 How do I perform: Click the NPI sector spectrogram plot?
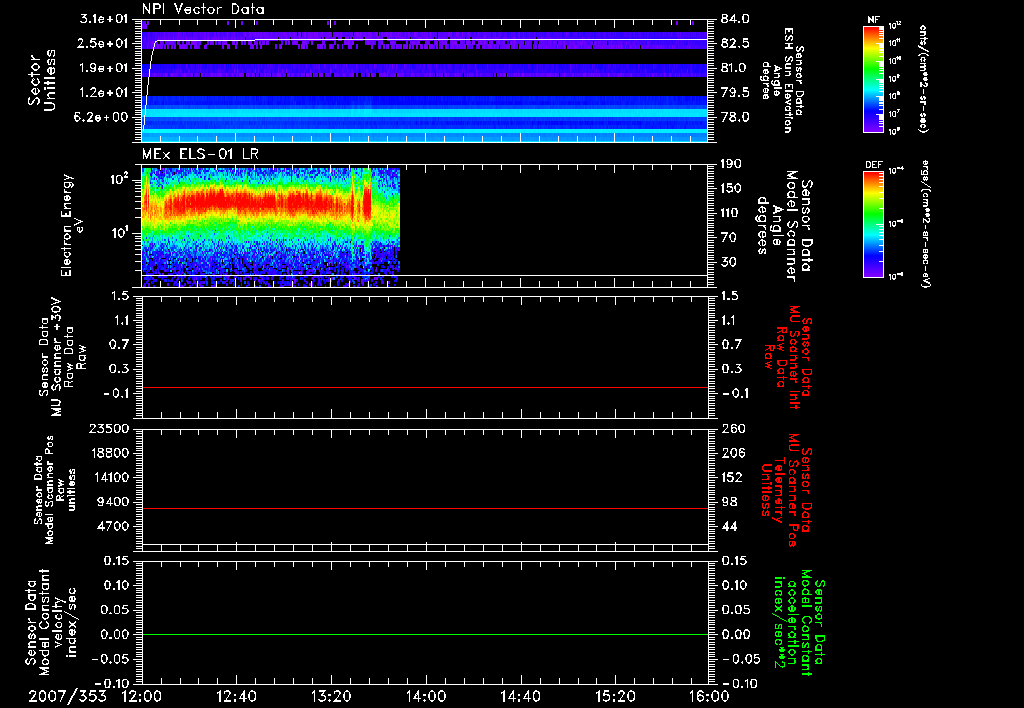coord(424,80)
